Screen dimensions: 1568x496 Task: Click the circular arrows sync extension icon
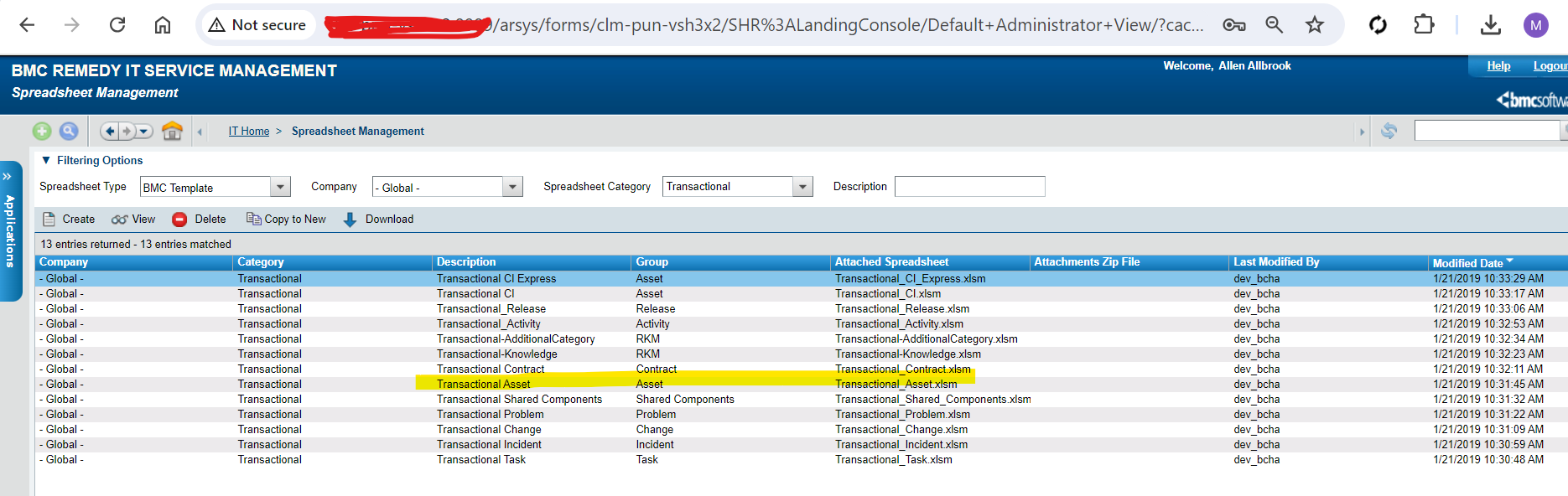[x=1378, y=25]
